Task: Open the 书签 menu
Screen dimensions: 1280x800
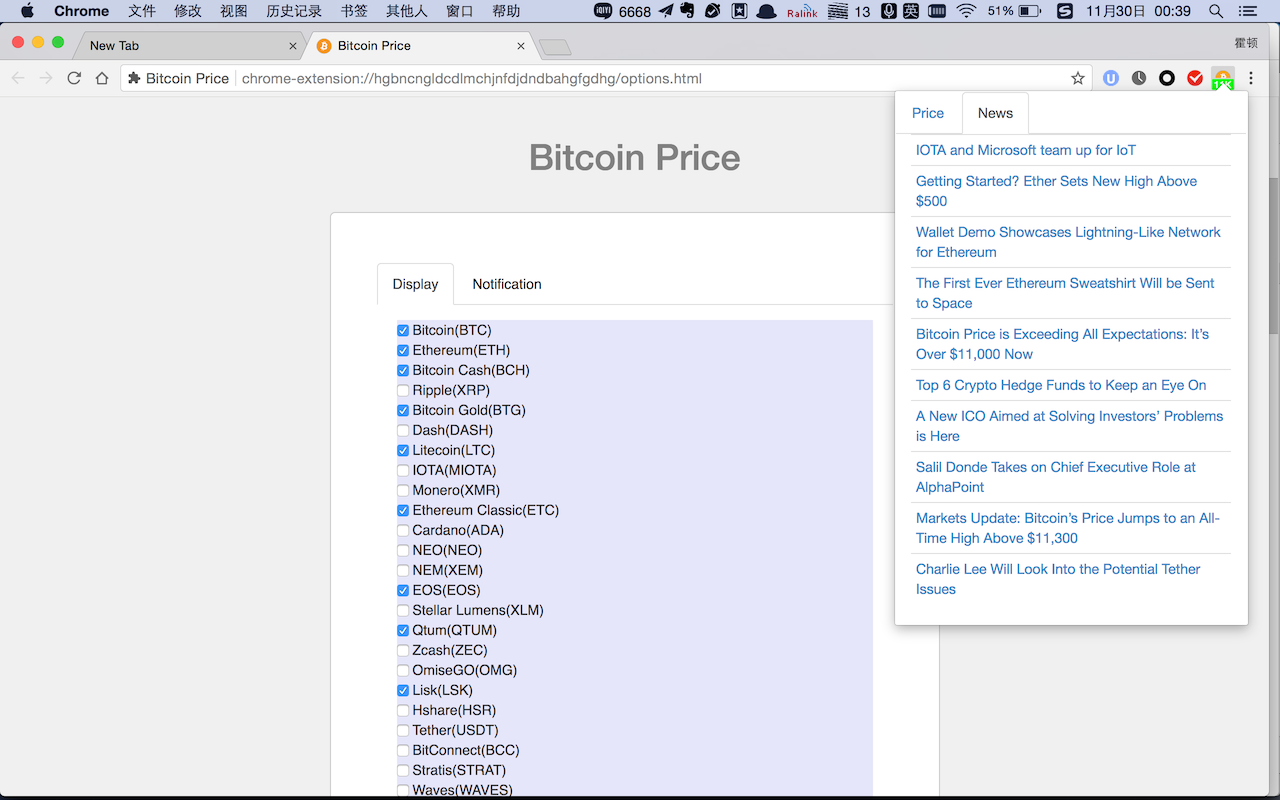Action: click(354, 11)
